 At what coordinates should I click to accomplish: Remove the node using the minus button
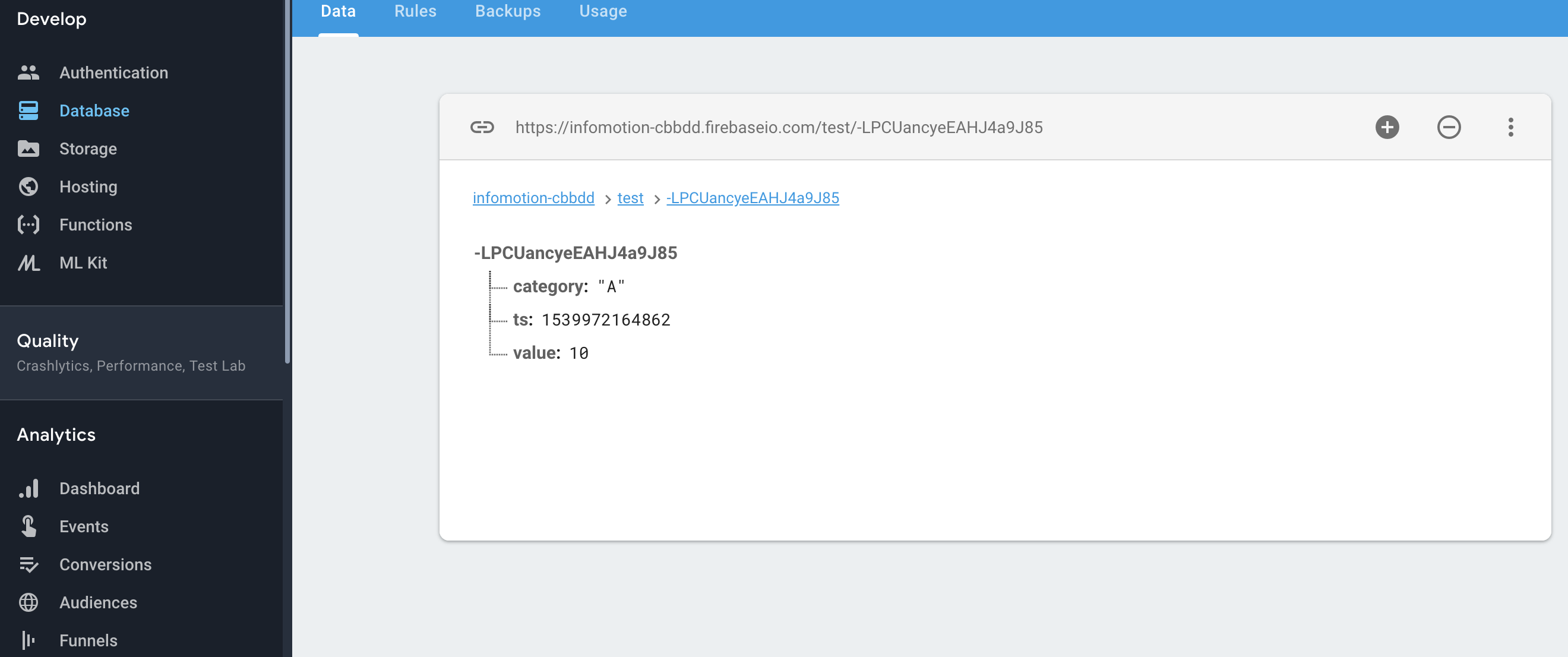coord(1449,127)
